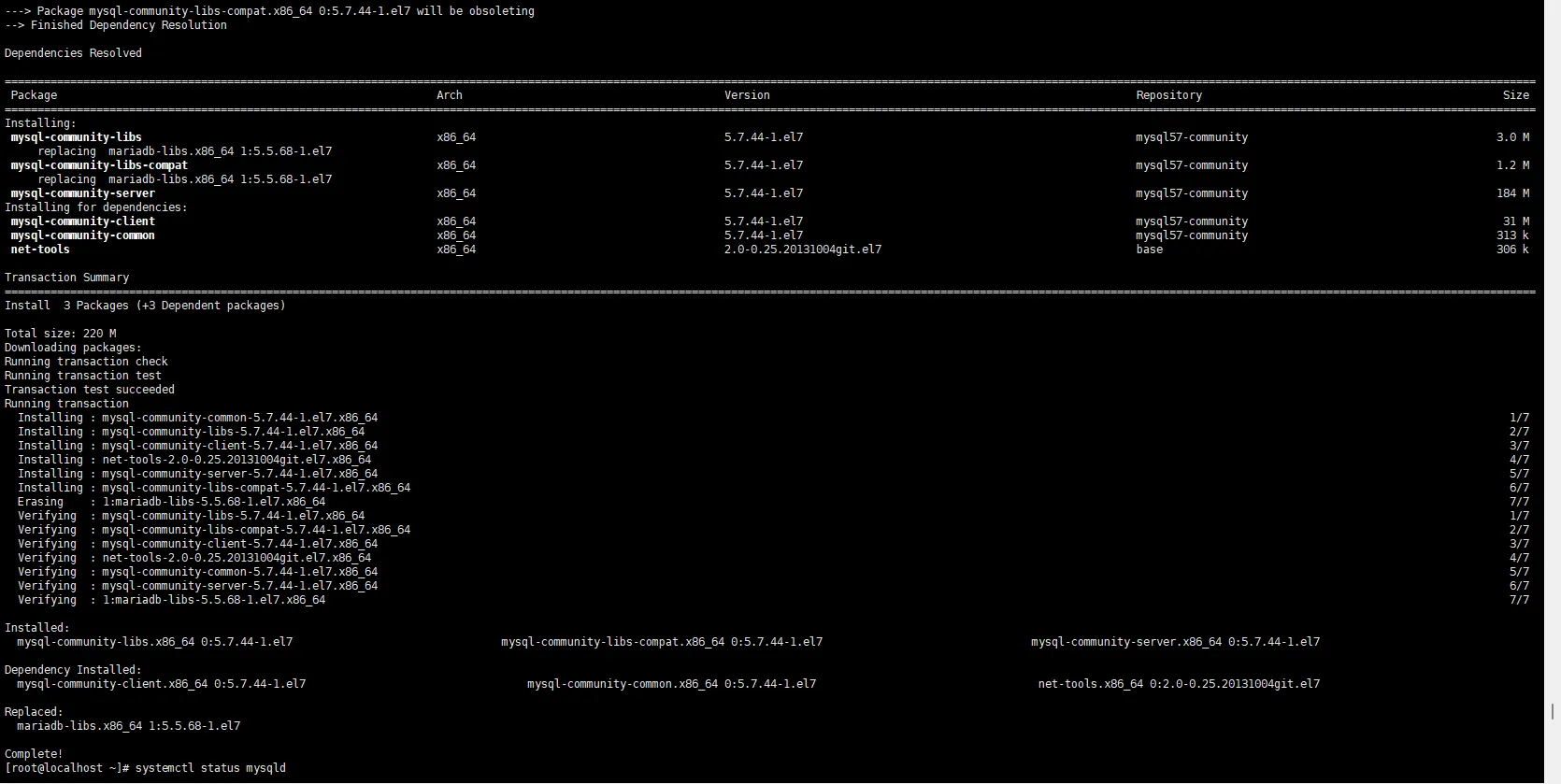Click the Total size: 220 M line
This screenshot has width=1561, height=784.
point(60,334)
